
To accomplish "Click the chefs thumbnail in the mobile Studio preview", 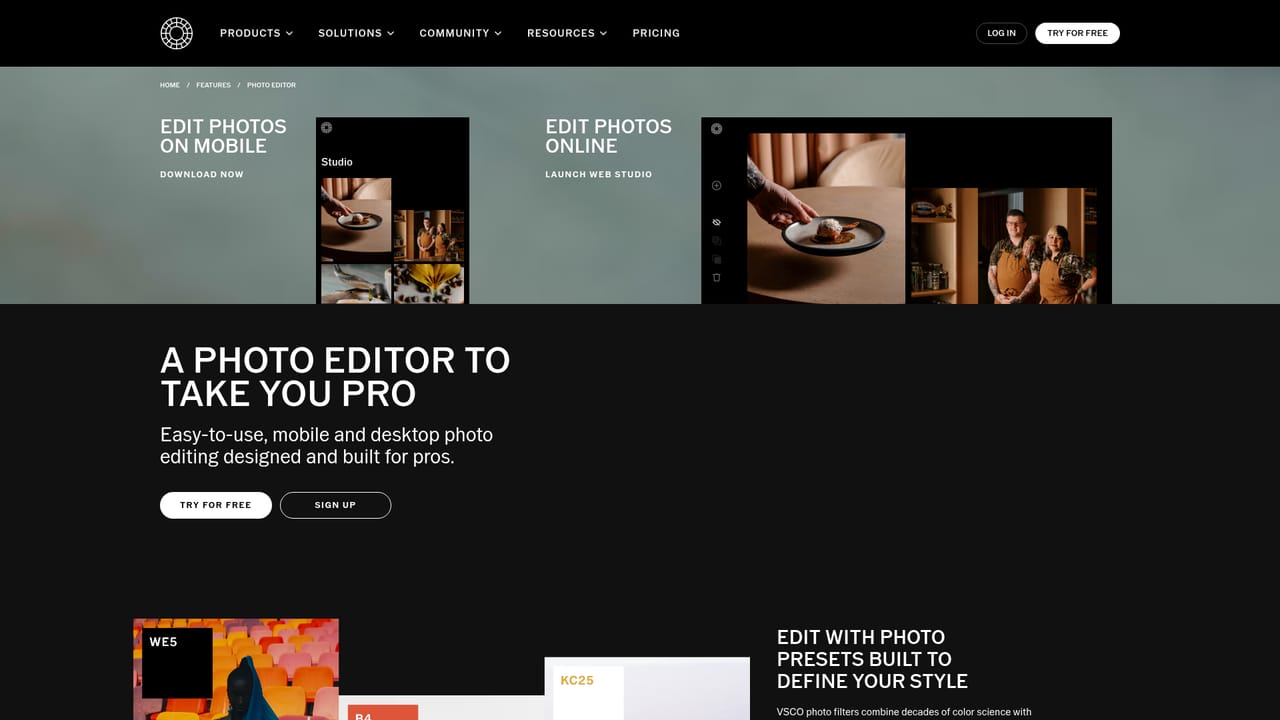I will pyautogui.click(x=429, y=236).
